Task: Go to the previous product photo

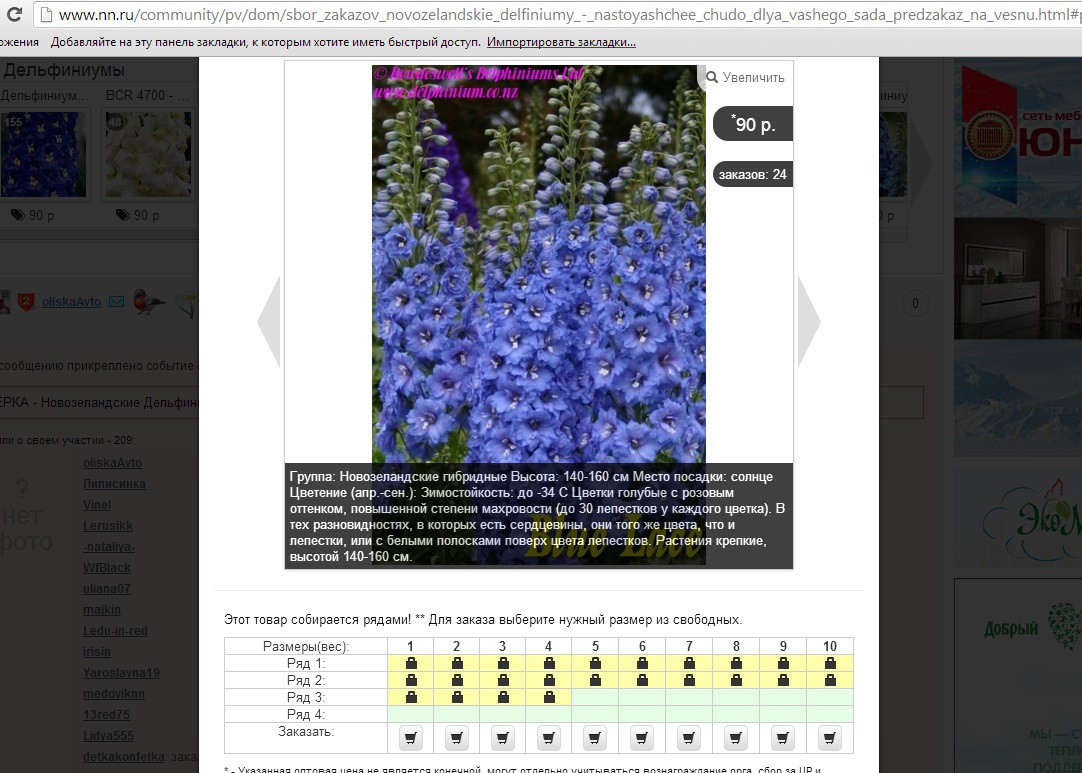Action: [x=268, y=322]
